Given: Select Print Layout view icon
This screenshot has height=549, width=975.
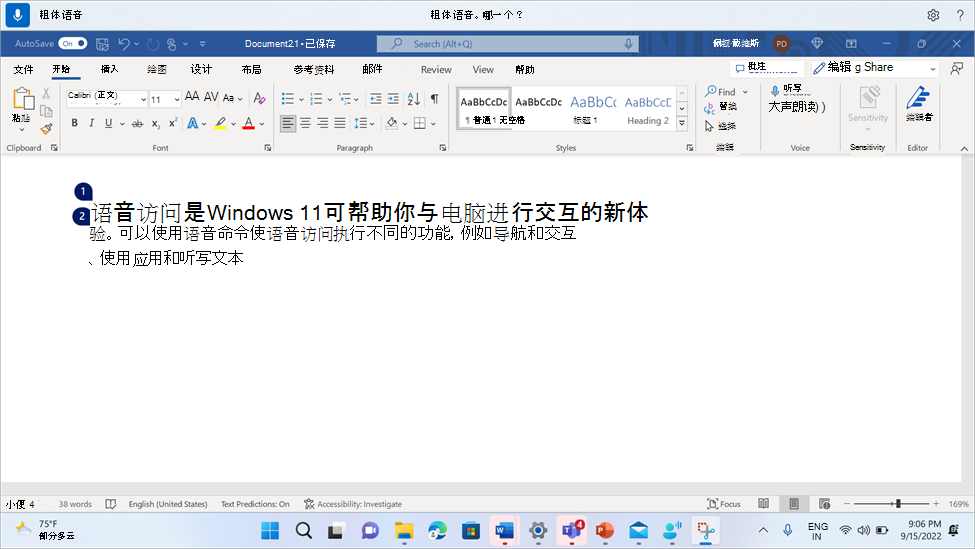Looking at the screenshot, I should click(x=794, y=504).
